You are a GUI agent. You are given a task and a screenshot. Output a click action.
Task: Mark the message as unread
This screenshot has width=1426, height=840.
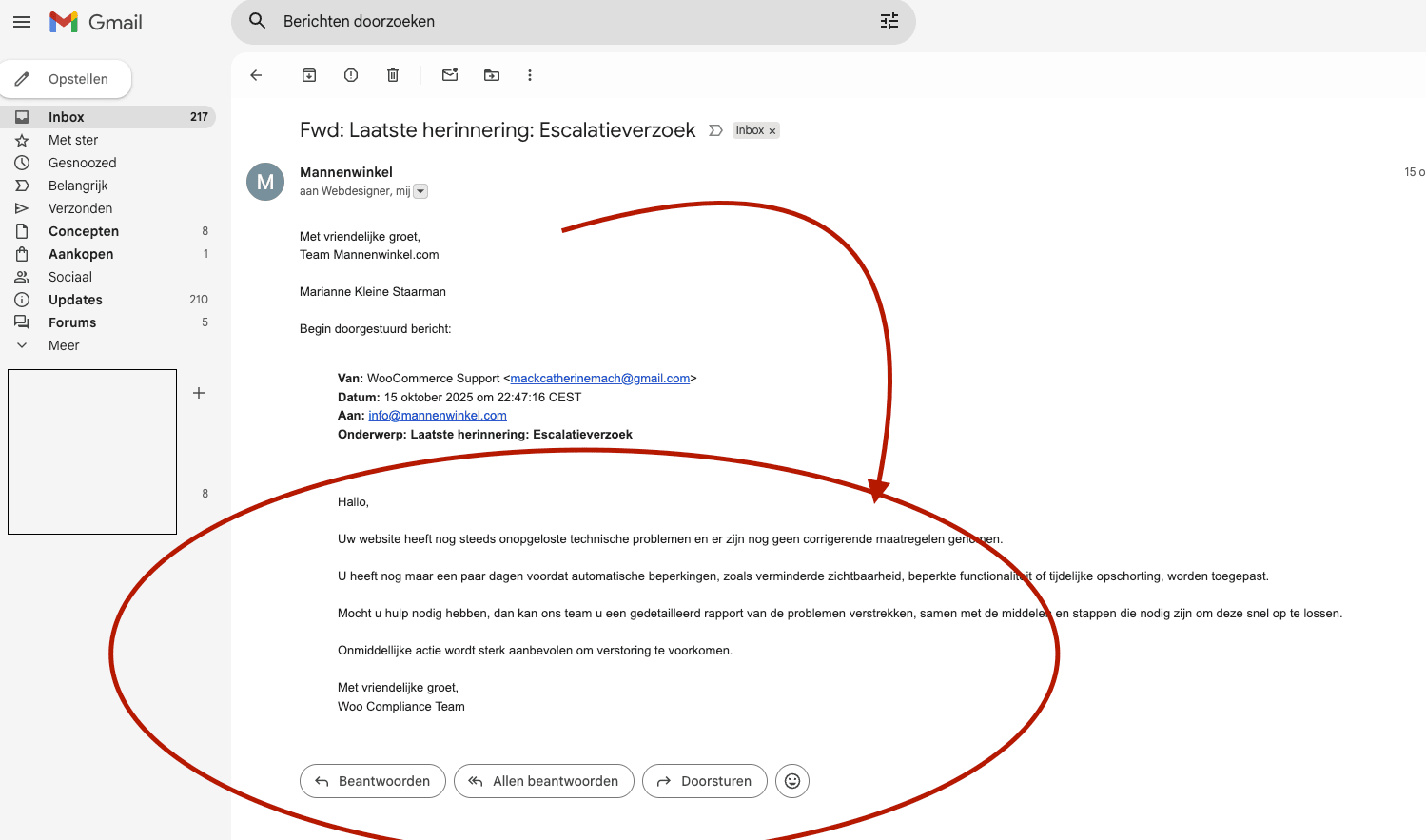coord(449,74)
